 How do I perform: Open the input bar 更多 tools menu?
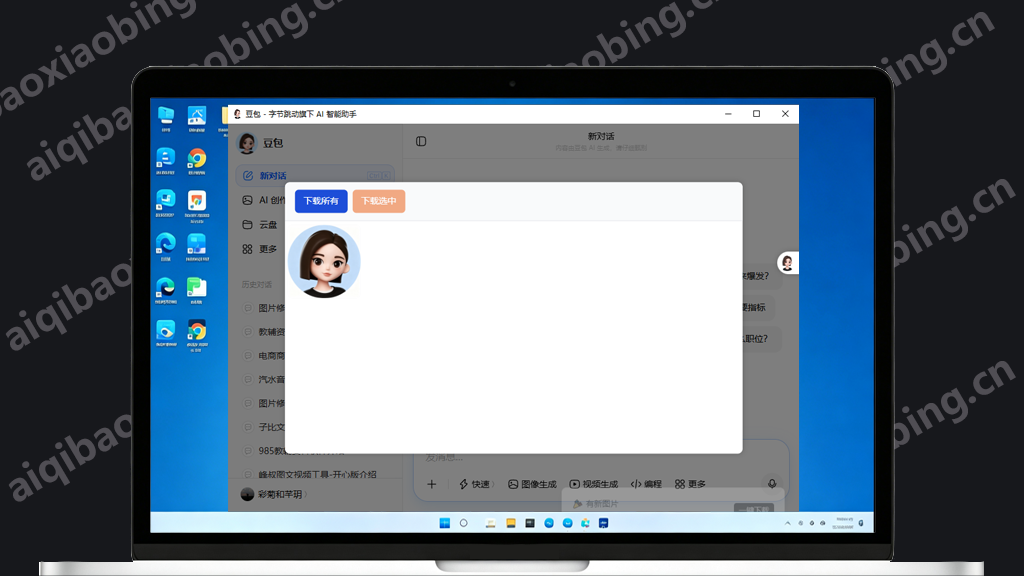(x=690, y=484)
